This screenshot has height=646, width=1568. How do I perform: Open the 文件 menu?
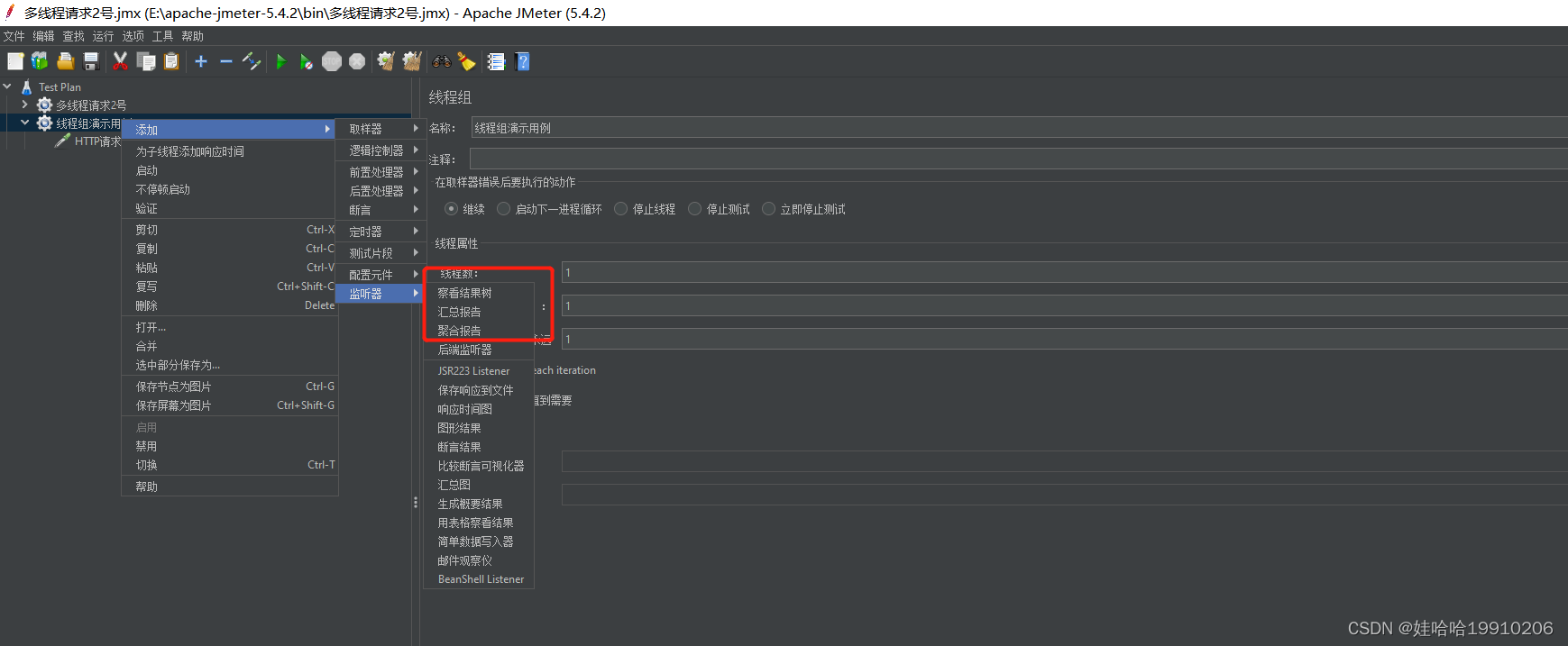(x=14, y=36)
